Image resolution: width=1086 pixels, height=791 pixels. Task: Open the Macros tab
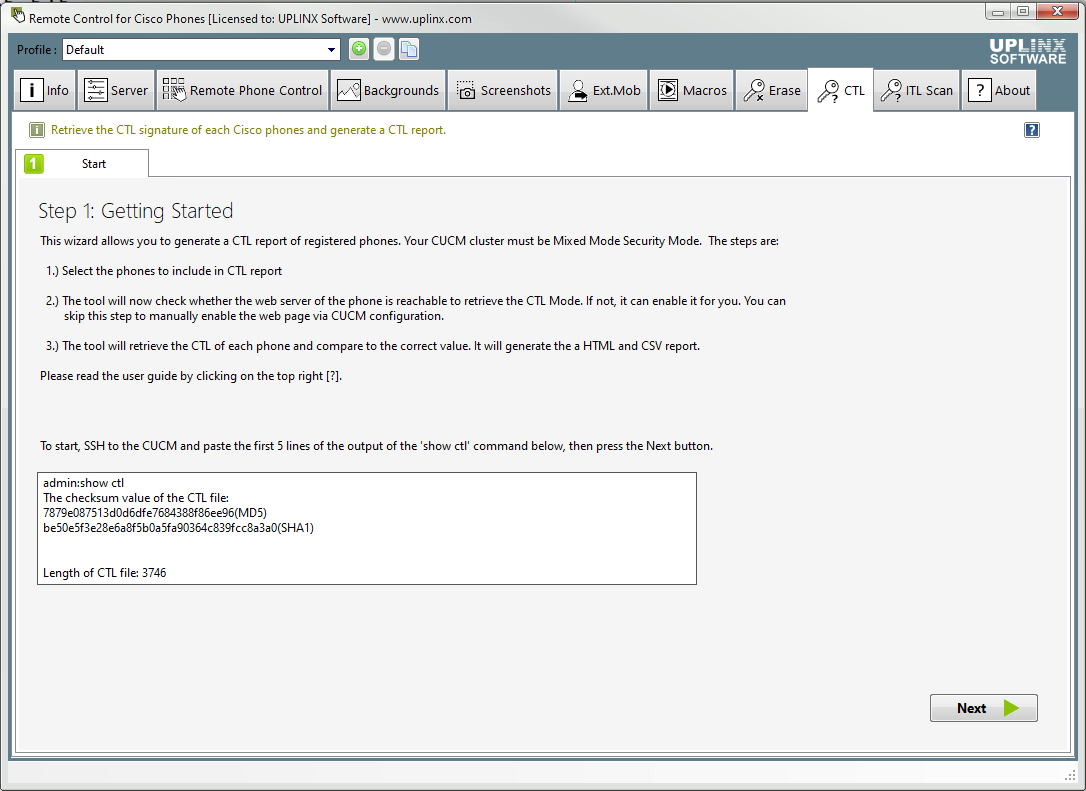click(692, 90)
